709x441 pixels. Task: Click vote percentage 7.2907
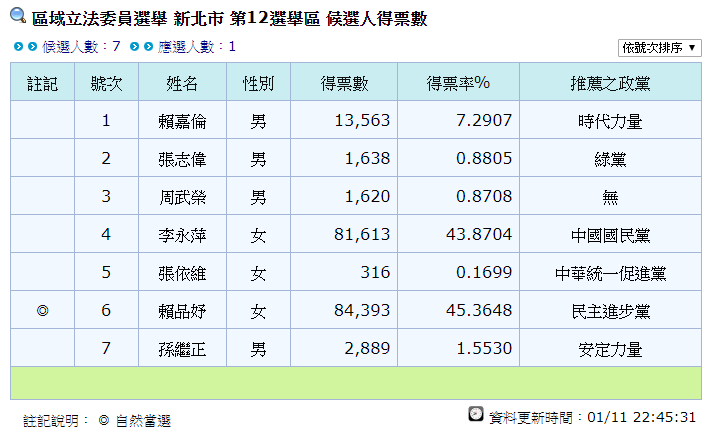(484, 121)
